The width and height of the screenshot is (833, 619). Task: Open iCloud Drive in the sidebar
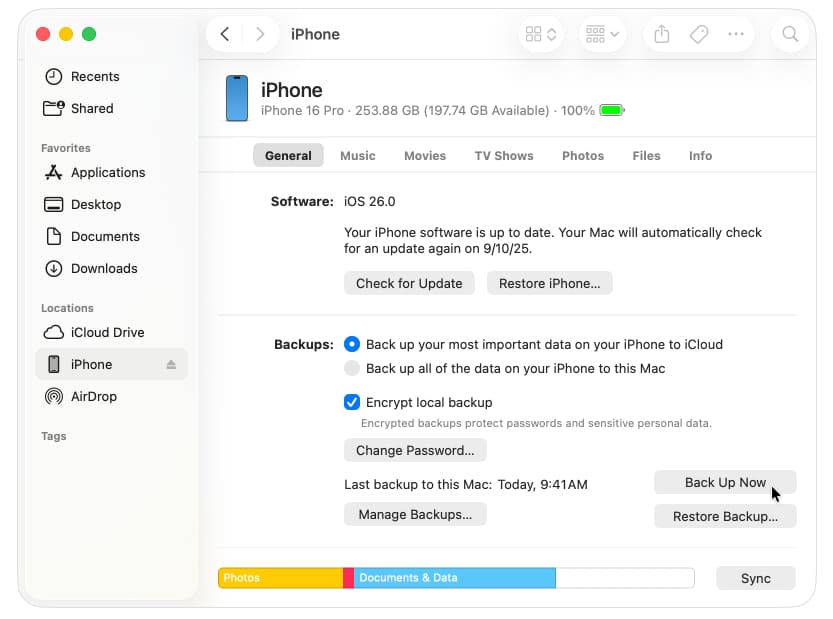click(112, 333)
